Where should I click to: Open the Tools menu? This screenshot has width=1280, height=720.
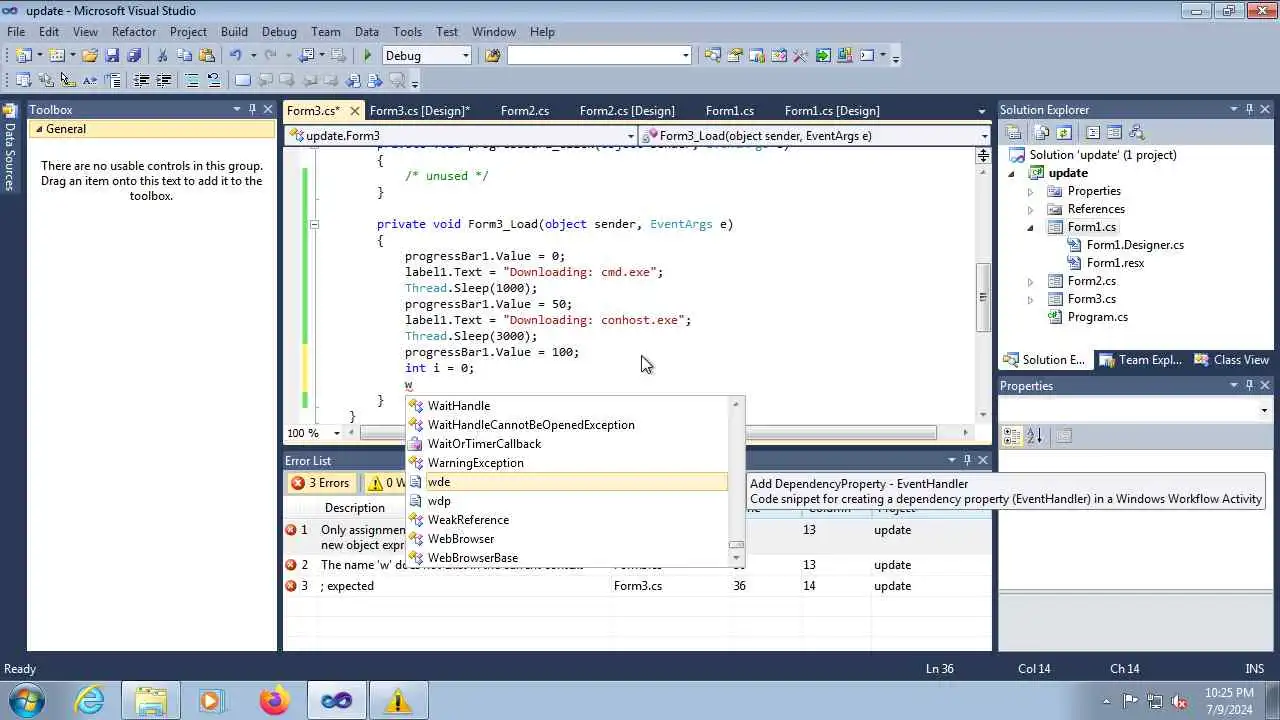click(407, 32)
